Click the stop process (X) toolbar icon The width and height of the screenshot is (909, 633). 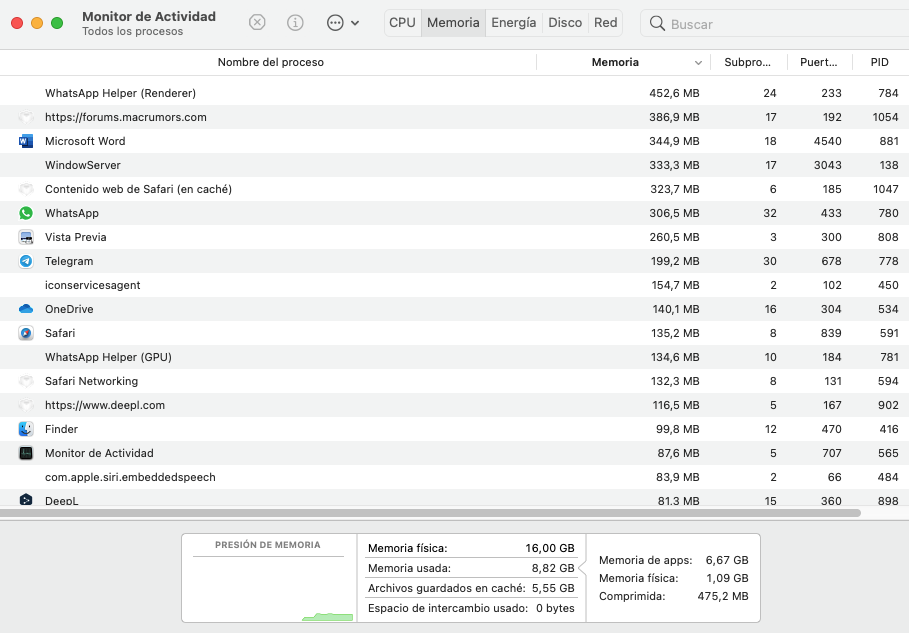pyautogui.click(x=257, y=23)
